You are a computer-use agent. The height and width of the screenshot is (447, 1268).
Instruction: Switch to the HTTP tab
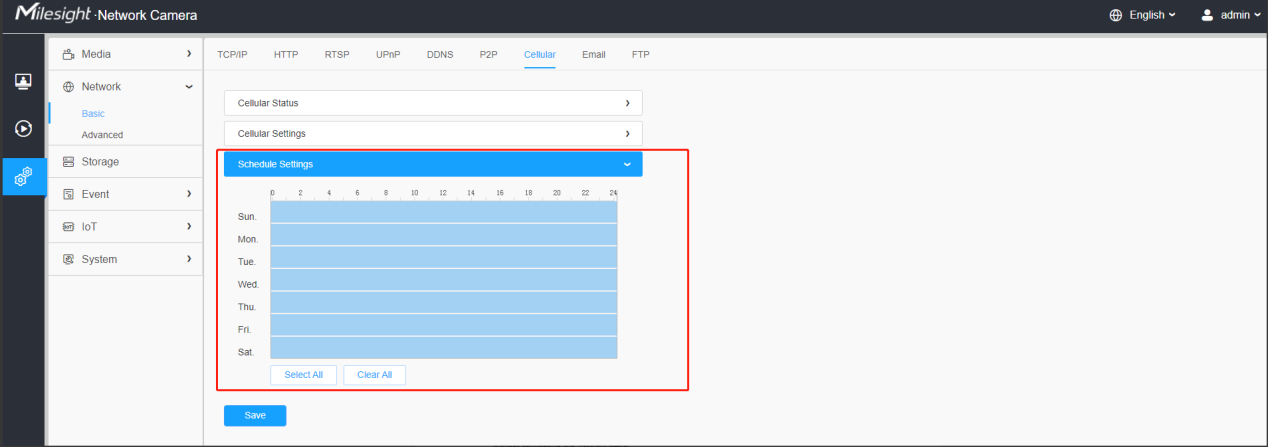(x=286, y=54)
